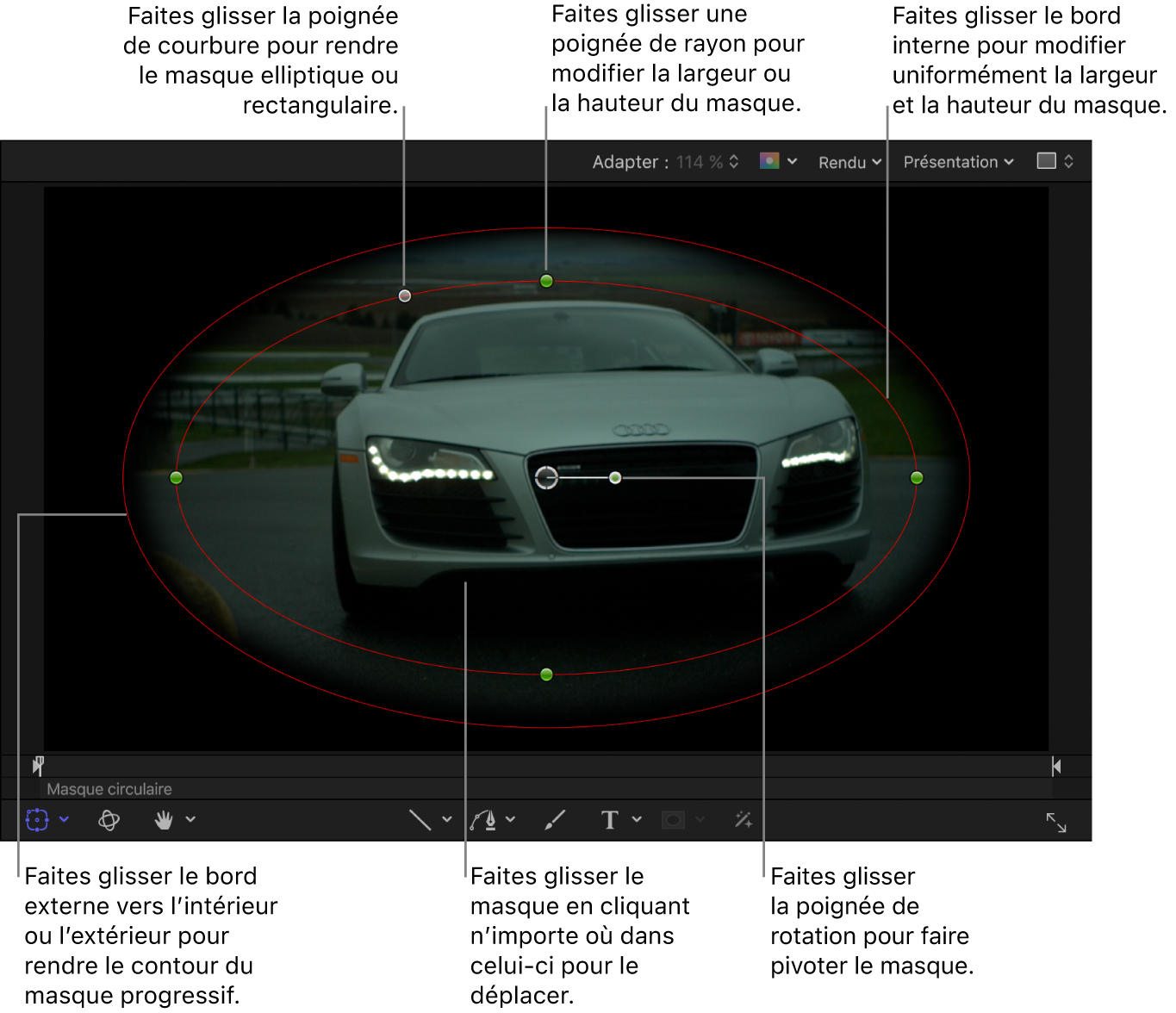This screenshot has width=1176, height=1013.
Task: Click the rotation handle beside the anchor point
Action: [615, 477]
